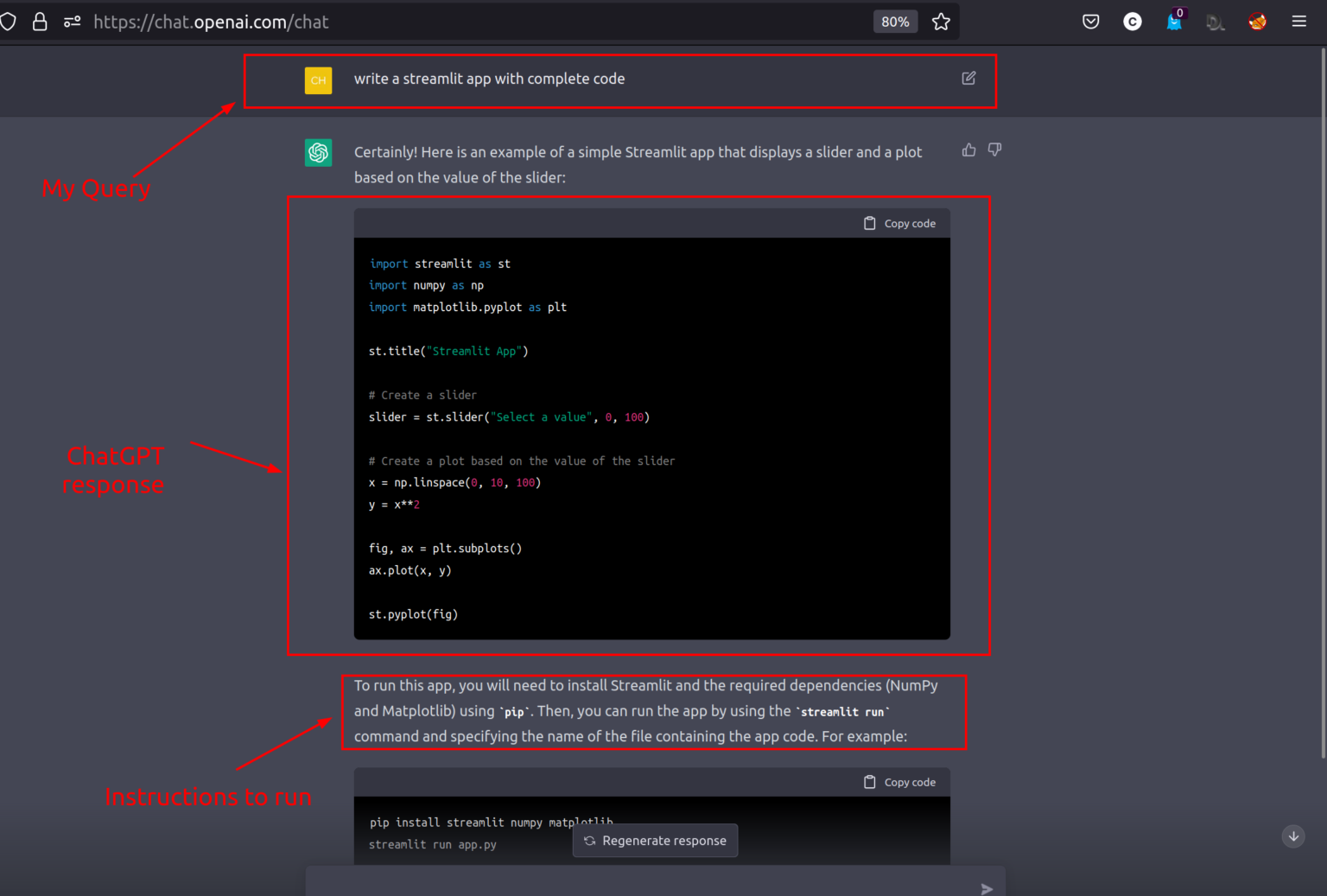Viewport: 1327px width, 896px height.
Task: Open the Pocket save icon in the toolbar
Action: 1090,21
